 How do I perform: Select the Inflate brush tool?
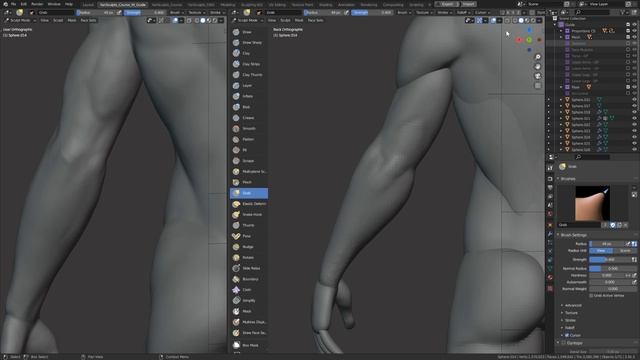(249, 96)
